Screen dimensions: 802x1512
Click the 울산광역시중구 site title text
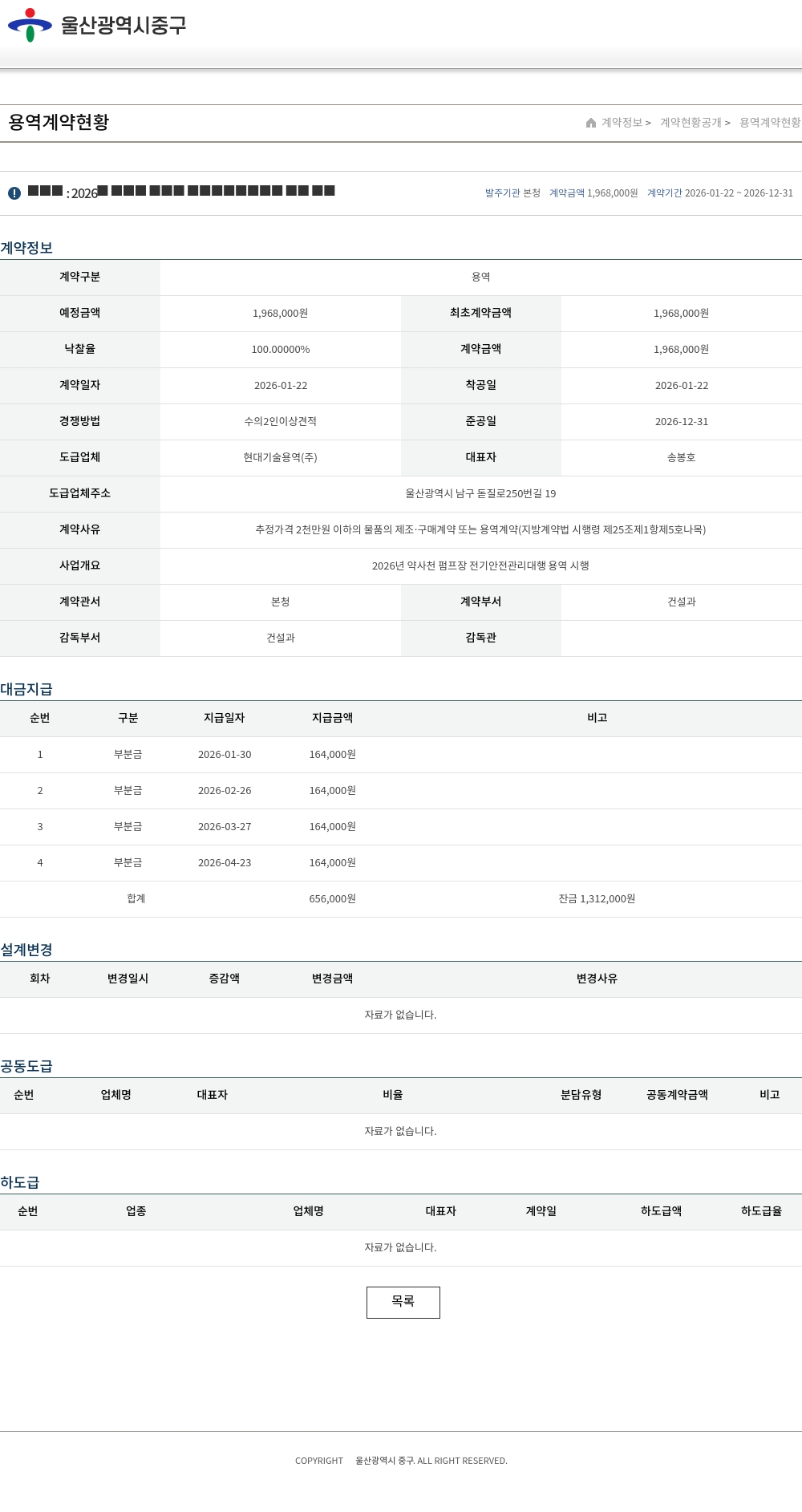[x=124, y=25]
